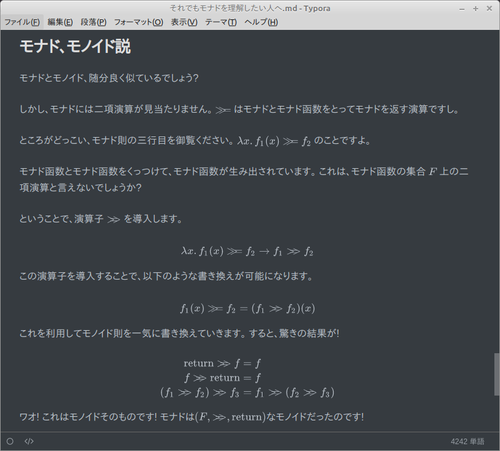500x451 pixels.
Task: Click the vertical scrollbar thumb
Action: pos(497,374)
